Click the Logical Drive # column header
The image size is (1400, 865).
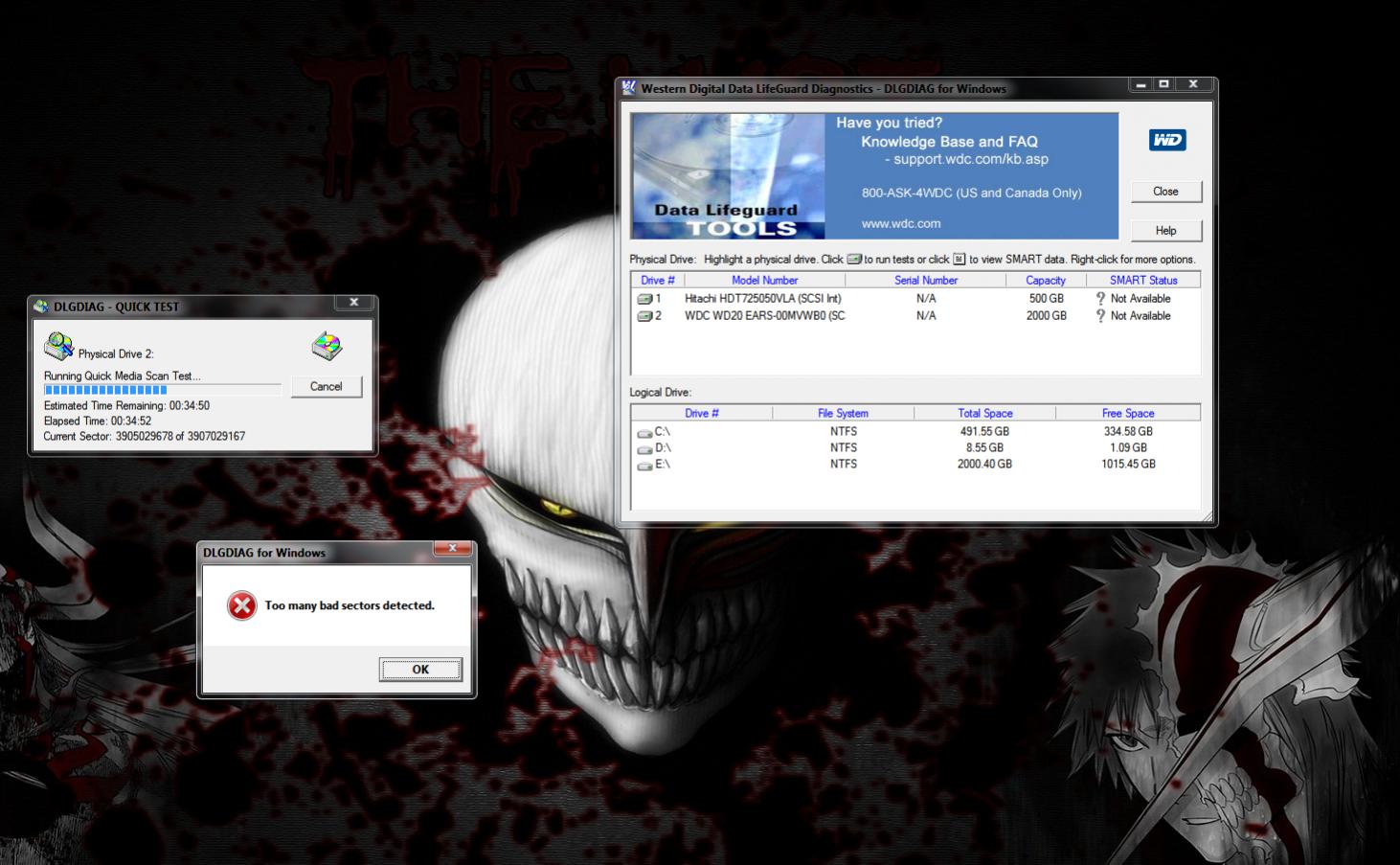pyautogui.click(x=702, y=414)
